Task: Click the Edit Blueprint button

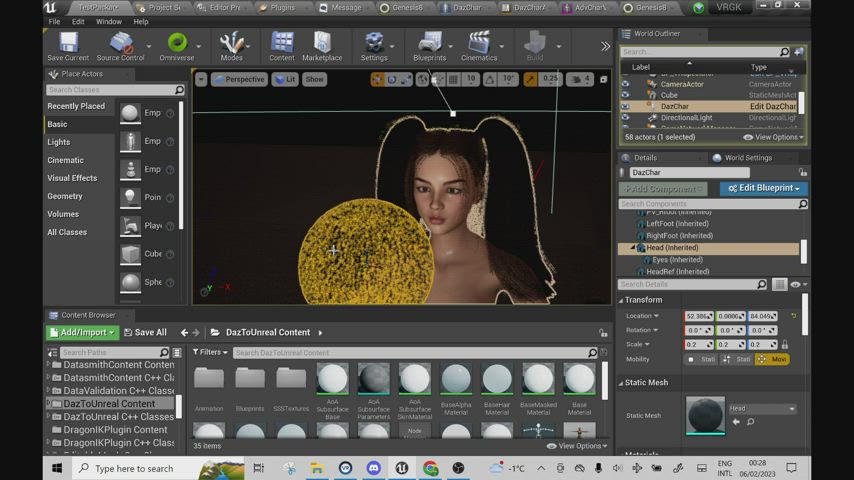Action: tap(764, 188)
